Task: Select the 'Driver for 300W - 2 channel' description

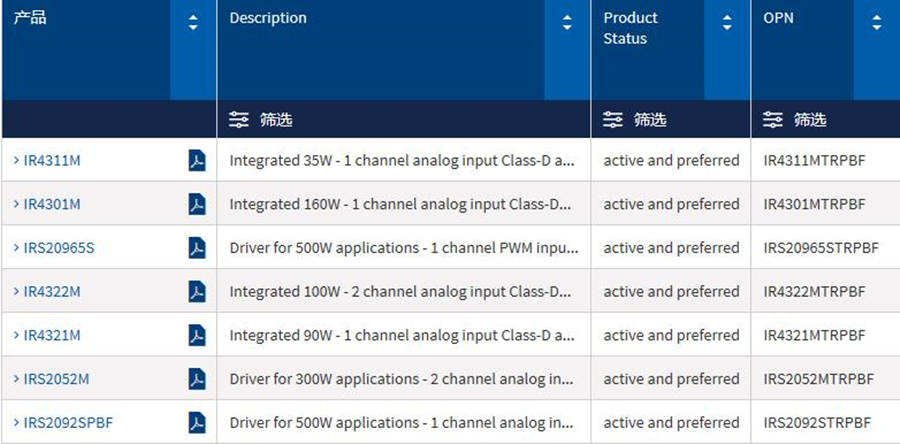Action: tap(402, 379)
